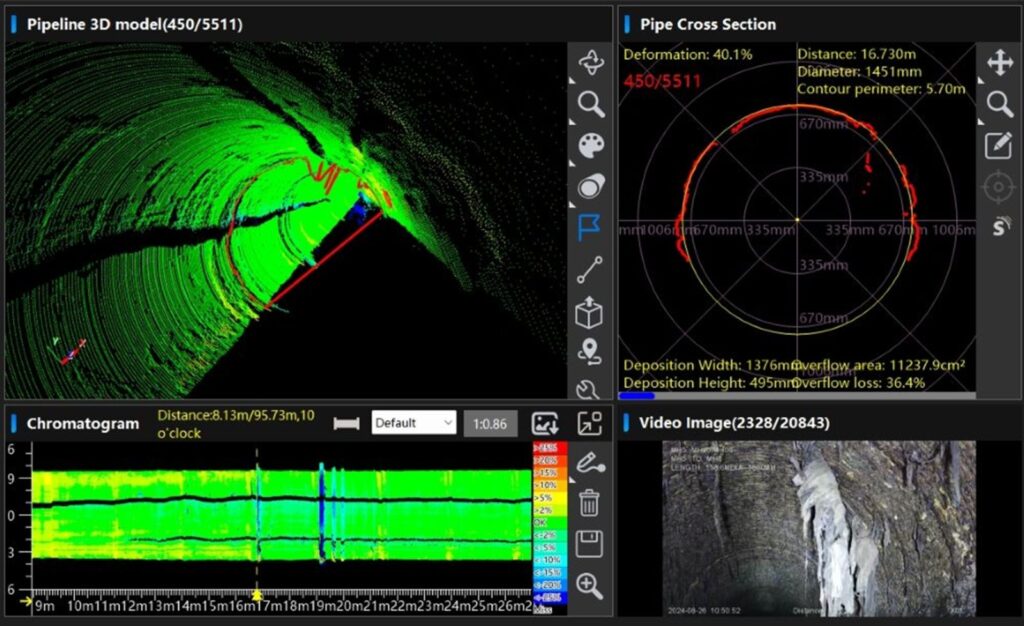
Task: Click the 3D box export icon
Action: click(590, 312)
